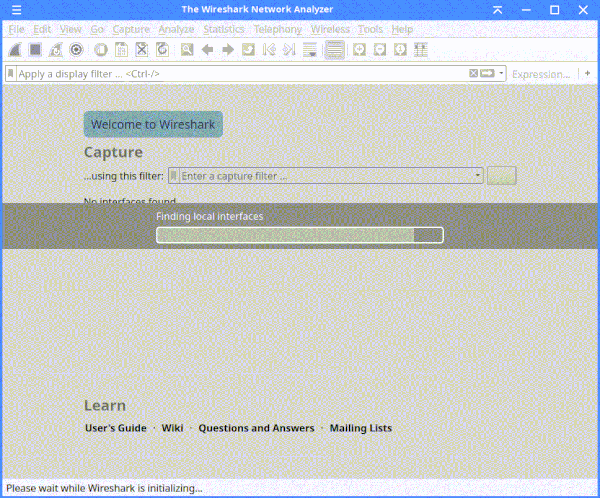600x498 pixels.
Task: Click the capture filter input field
Action: click(326, 176)
